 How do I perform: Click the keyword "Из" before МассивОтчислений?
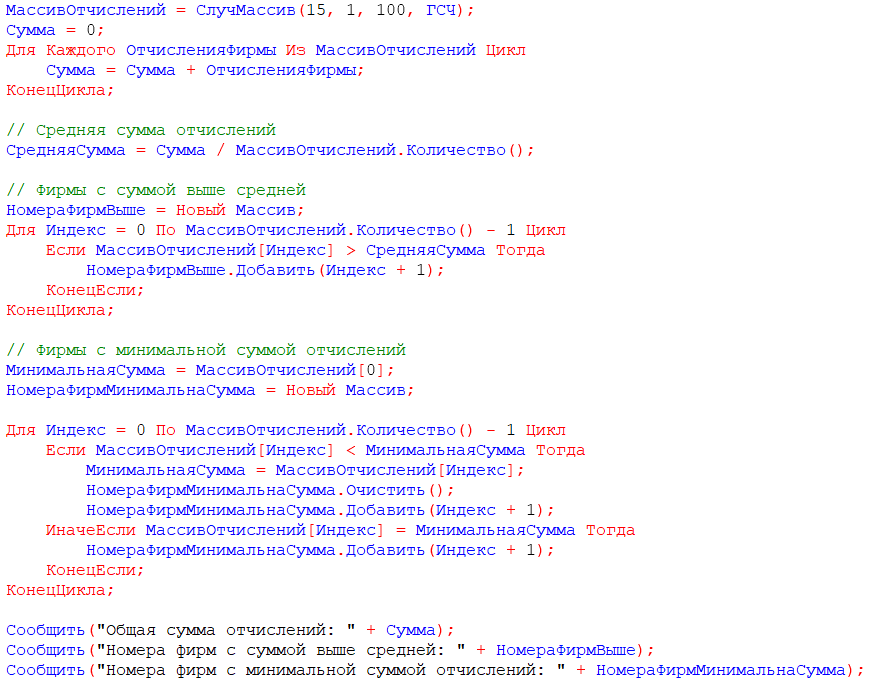tap(295, 50)
